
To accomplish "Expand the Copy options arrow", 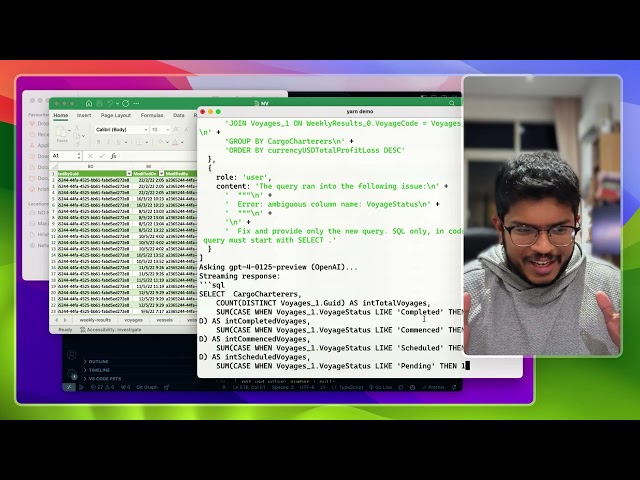I will point(83,136).
